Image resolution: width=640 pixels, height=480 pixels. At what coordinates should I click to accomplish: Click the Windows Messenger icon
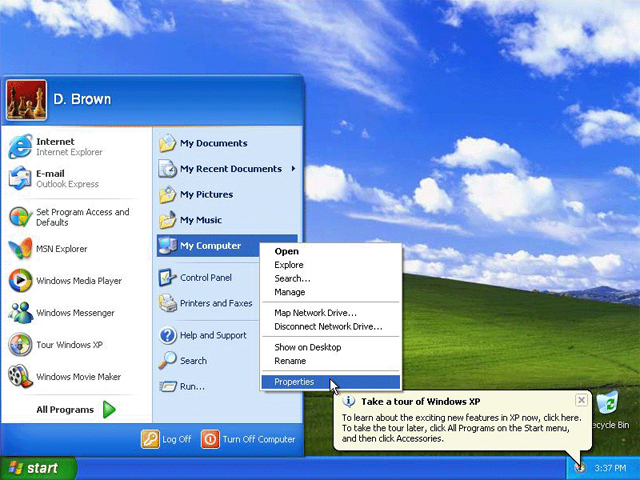pos(20,313)
